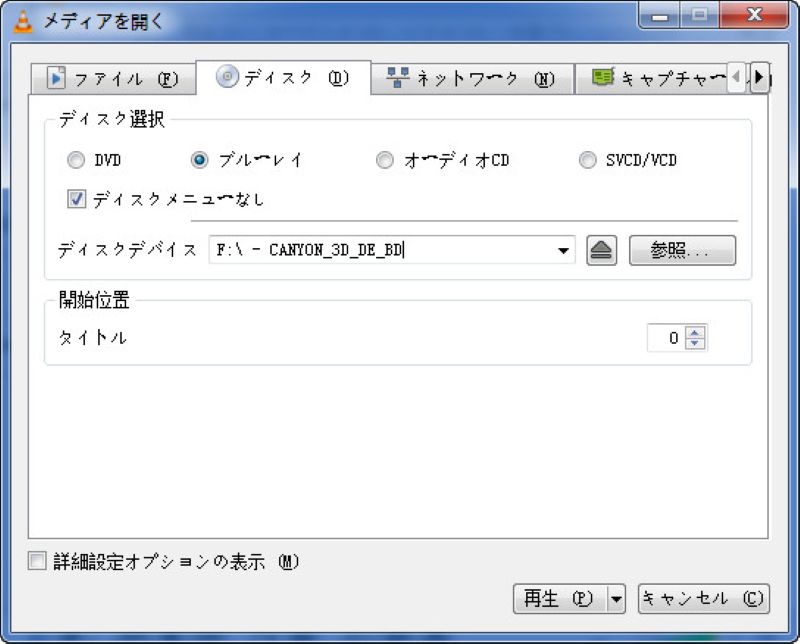800x644 pixels.
Task: Uncheck the ディスクメニューなし checkbox
Action: point(75,200)
